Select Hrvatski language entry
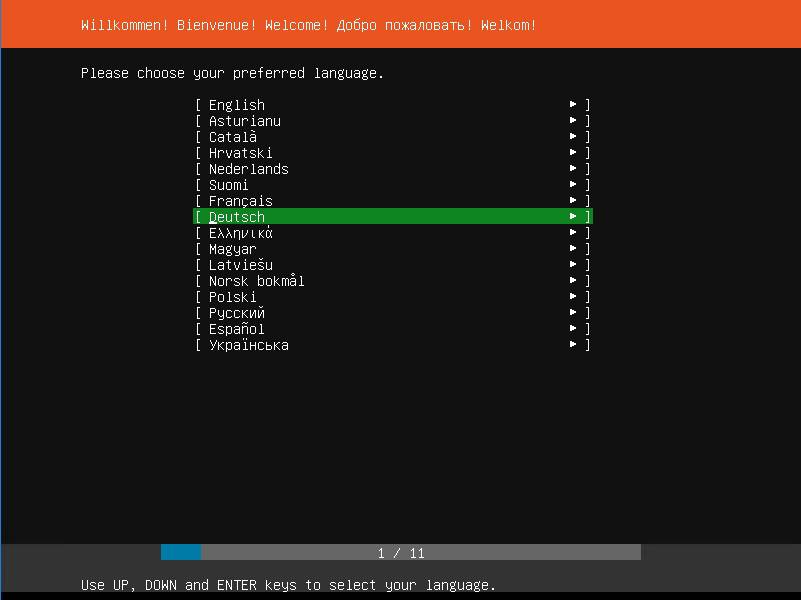The width and height of the screenshot is (801, 600). click(241, 153)
